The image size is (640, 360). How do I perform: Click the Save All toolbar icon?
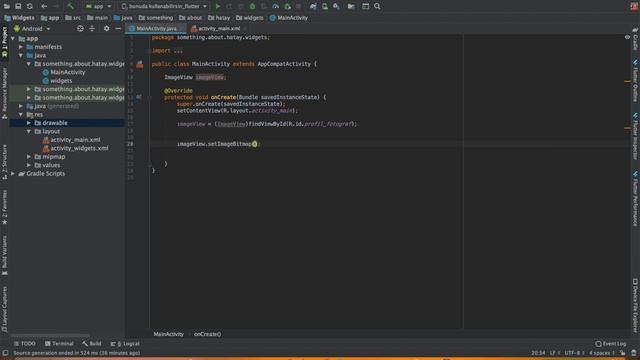[18, 6]
